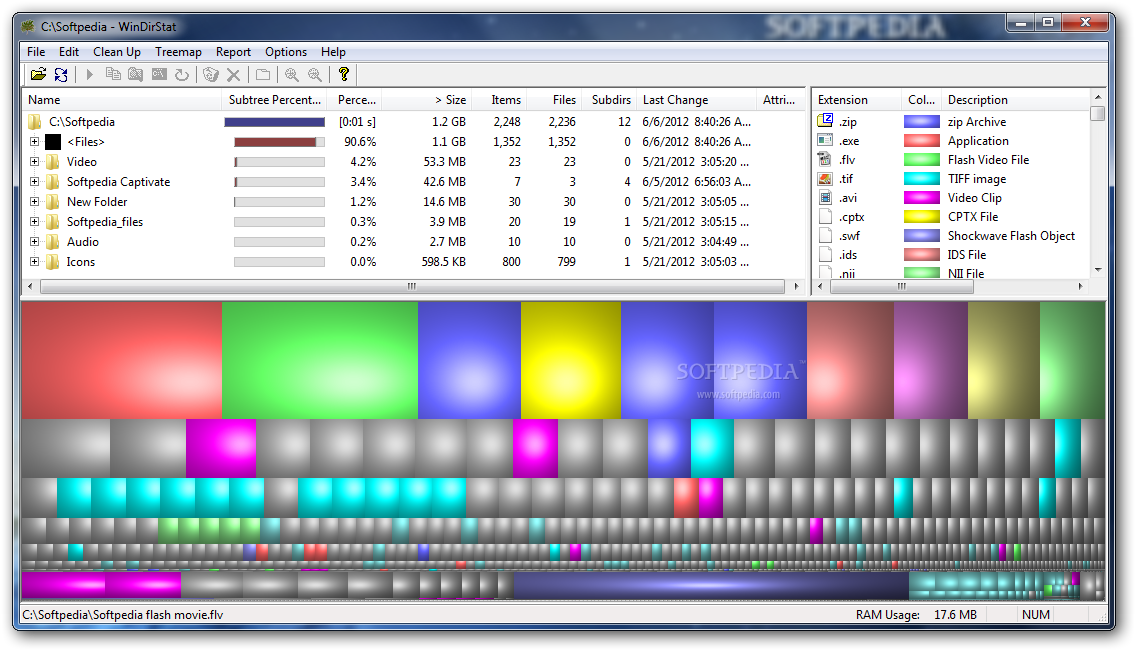Sort by the Extension column header

pyautogui.click(x=857, y=100)
